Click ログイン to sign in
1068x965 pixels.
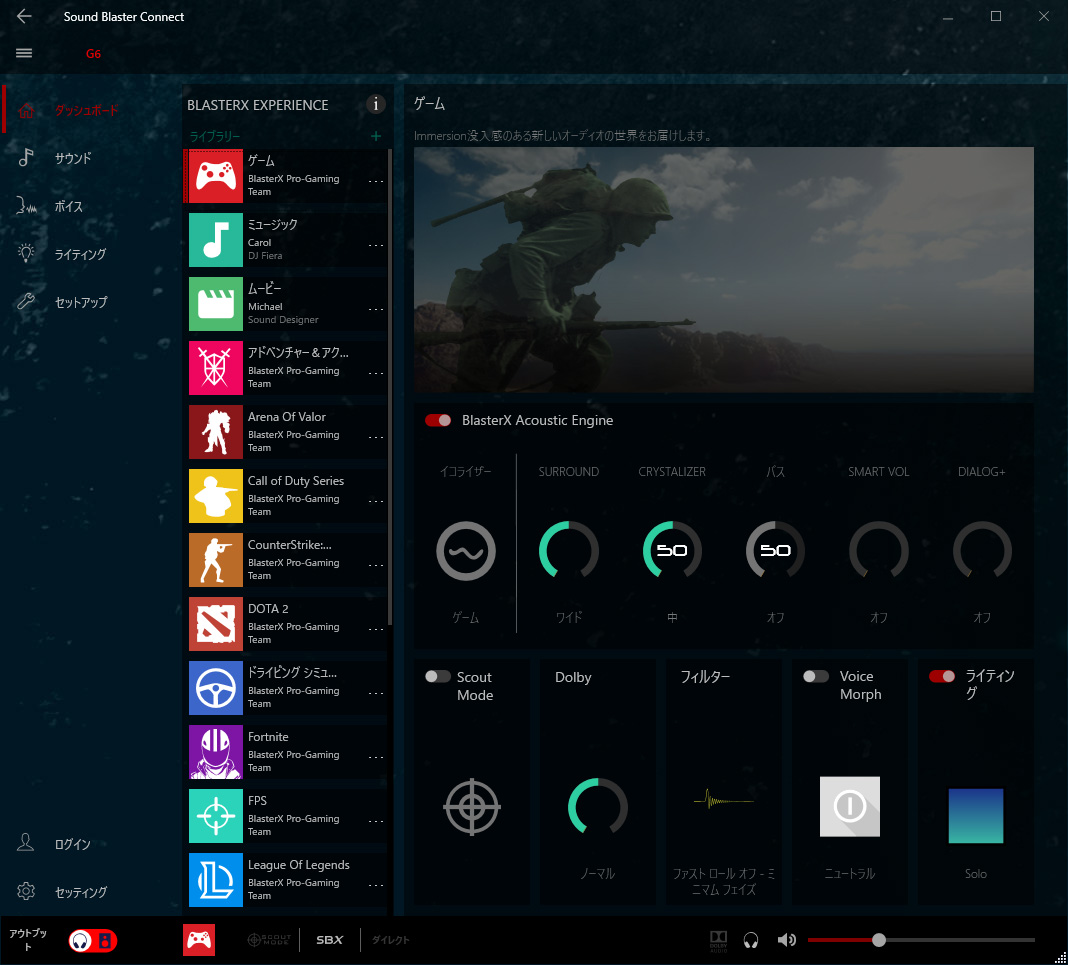click(x=72, y=844)
